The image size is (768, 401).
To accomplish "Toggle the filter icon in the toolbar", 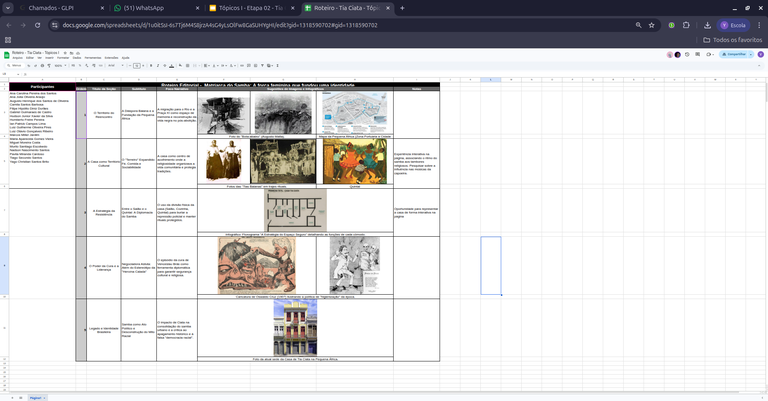I will tap(262, 66).
